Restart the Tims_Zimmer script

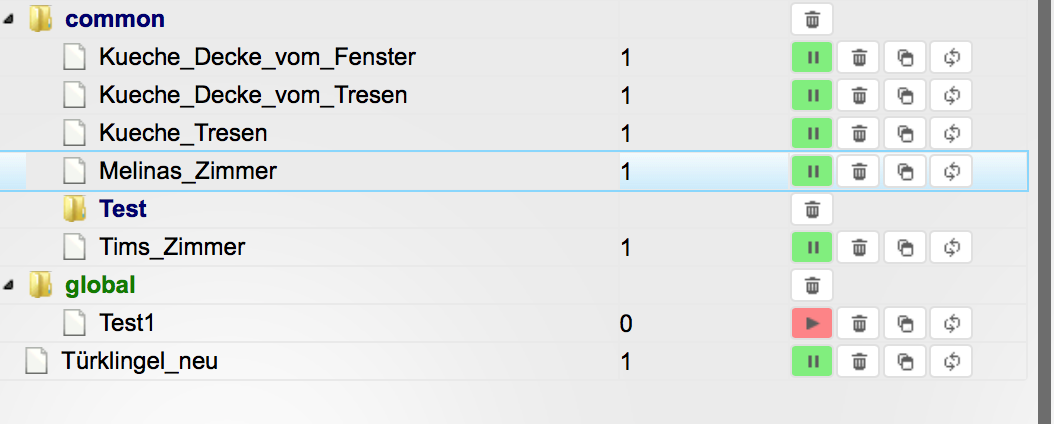click(x=951, y=247)
